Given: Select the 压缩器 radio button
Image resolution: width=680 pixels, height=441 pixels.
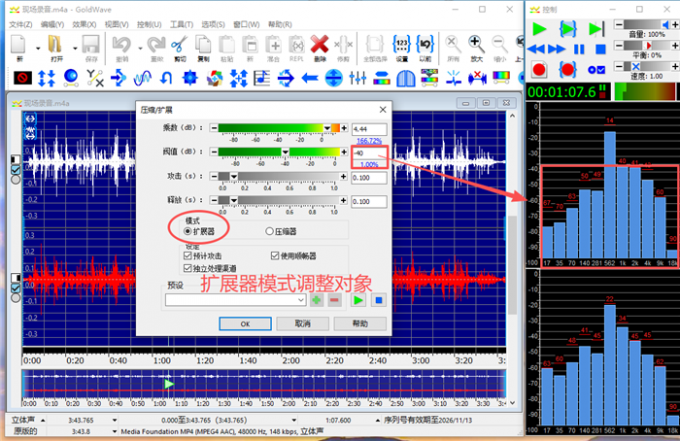Looking at the screenshot, I should point(269,230).
